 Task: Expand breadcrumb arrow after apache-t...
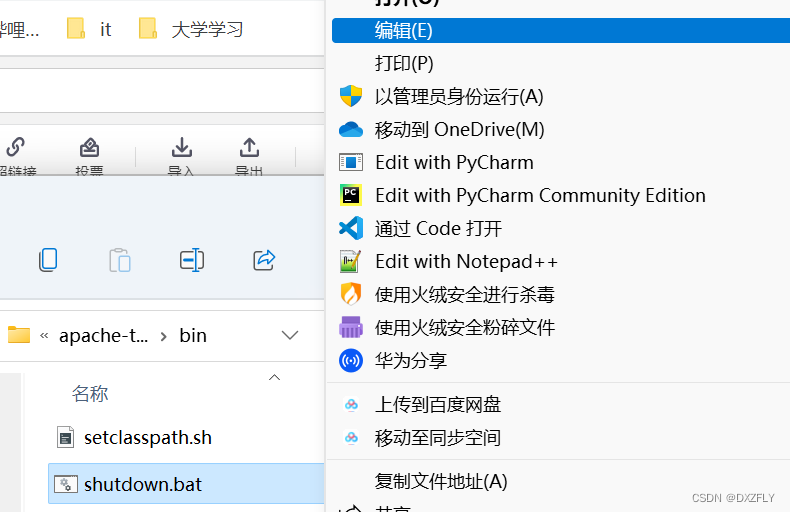(163, 336)
